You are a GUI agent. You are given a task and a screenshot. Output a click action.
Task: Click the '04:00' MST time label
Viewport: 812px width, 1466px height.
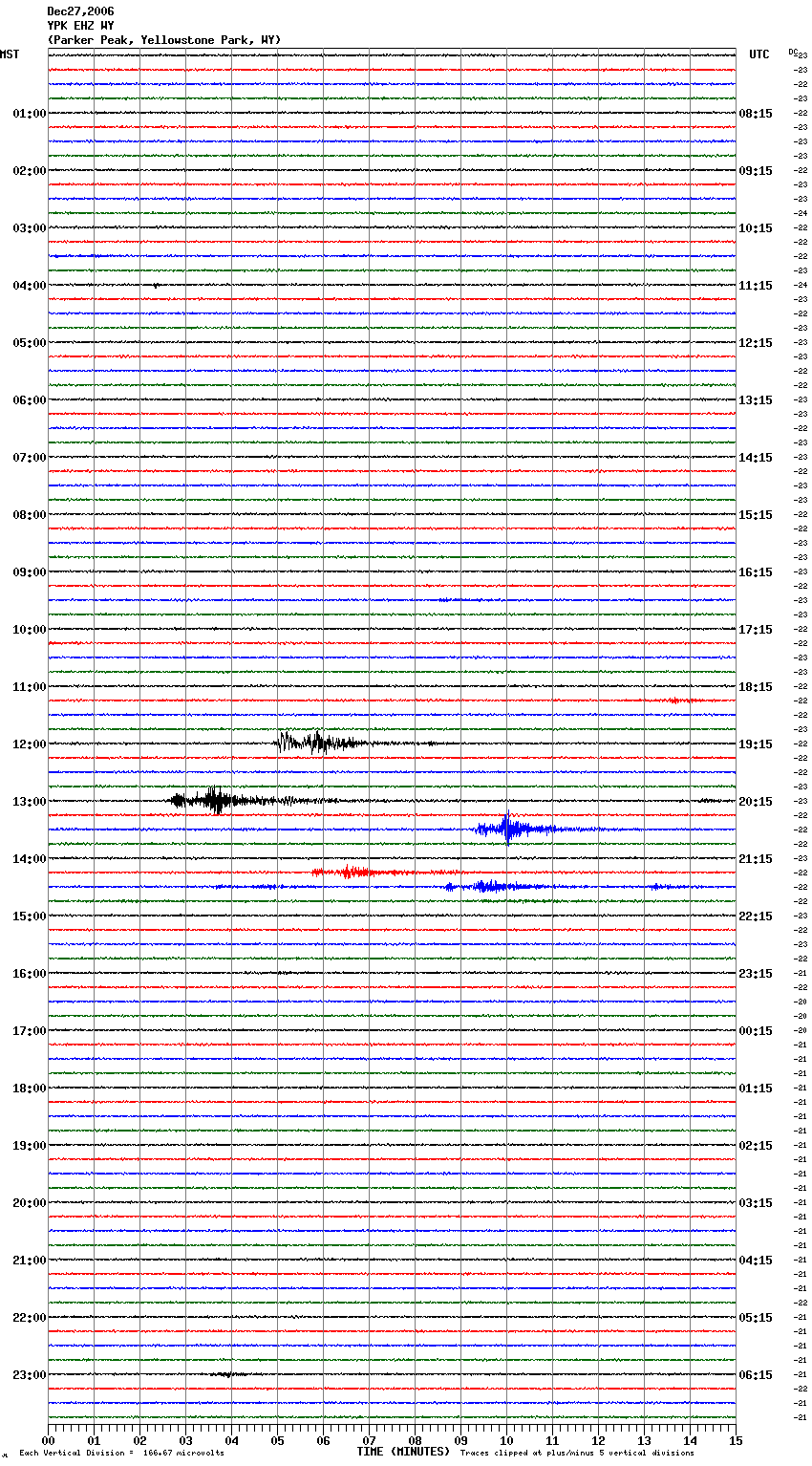coord(30,286)
